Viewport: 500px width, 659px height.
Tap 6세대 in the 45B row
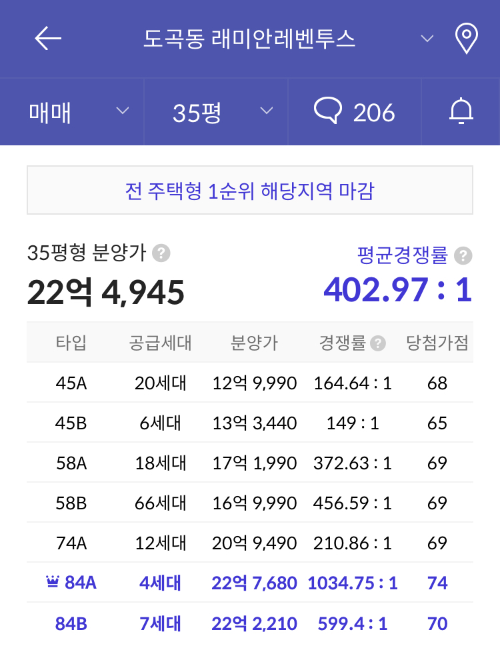(160, 423)
